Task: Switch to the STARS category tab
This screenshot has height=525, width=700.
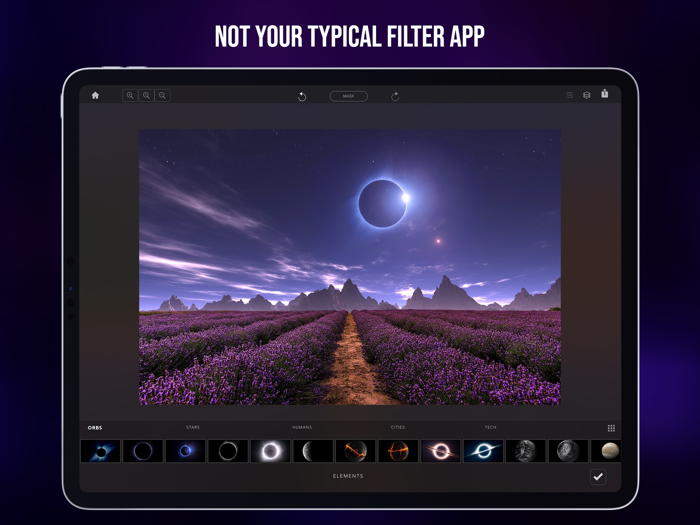Action: (x=193, y=427)
